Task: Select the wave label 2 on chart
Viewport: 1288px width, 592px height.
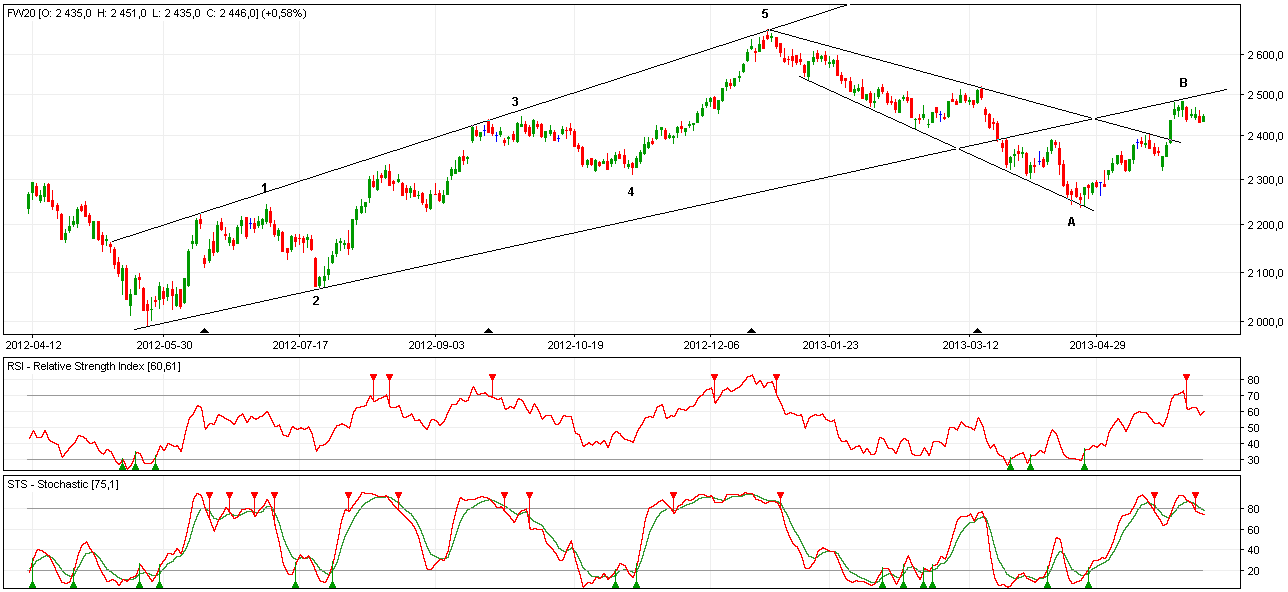Action: (x=316, y=300)
